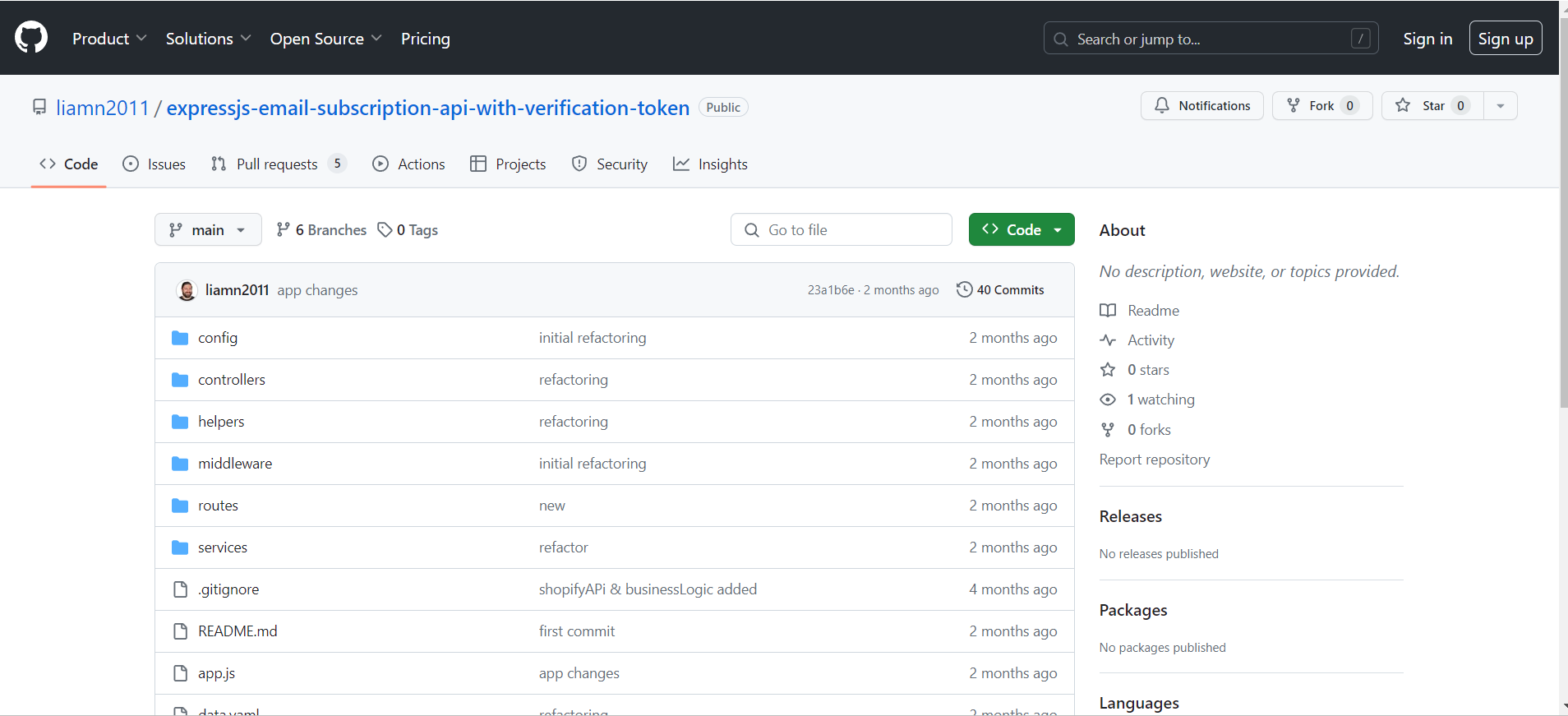
Task: View 40 Commits history
Action: 1000,289
